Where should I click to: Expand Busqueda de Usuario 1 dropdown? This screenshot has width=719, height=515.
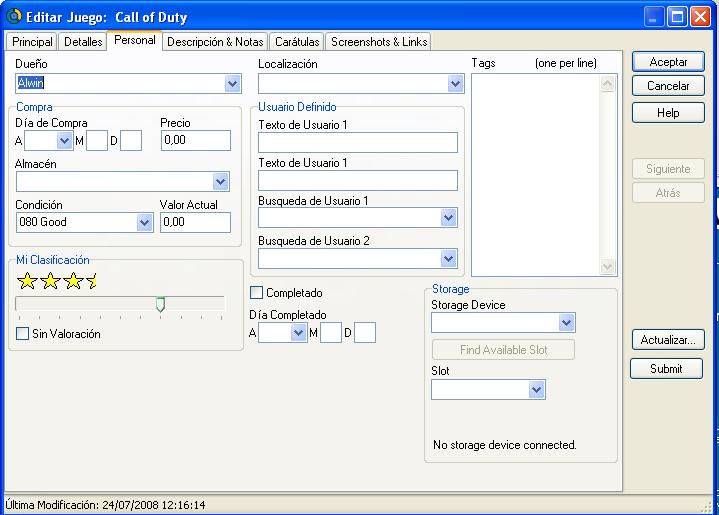448,217
